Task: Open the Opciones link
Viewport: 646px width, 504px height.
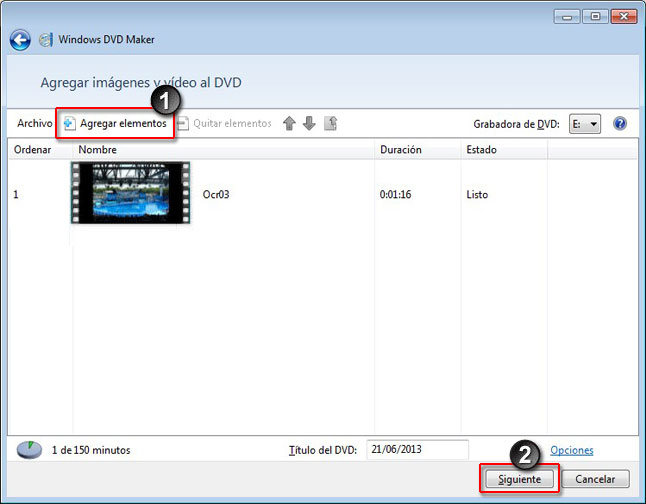Action: tap(572, 450)
